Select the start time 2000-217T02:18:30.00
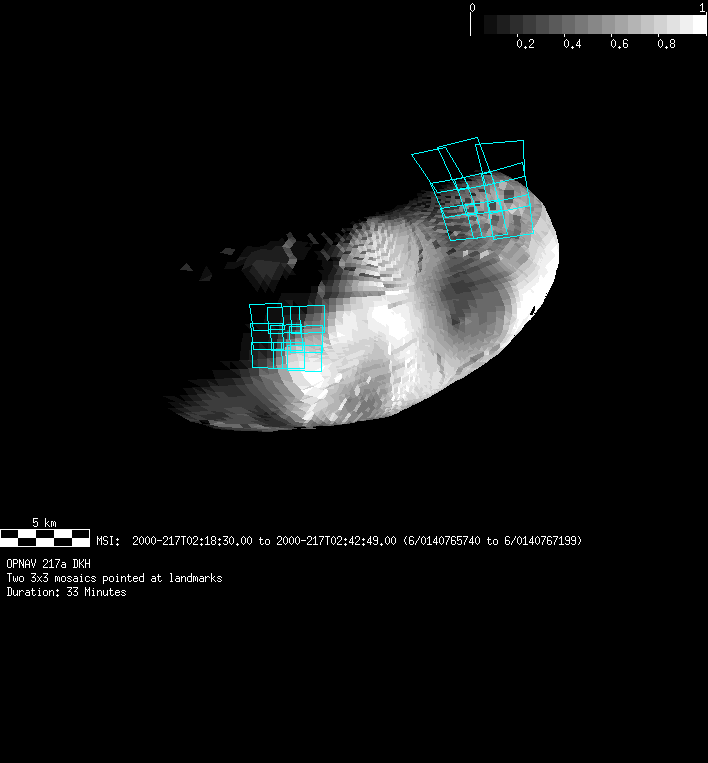 coord(192,541)
